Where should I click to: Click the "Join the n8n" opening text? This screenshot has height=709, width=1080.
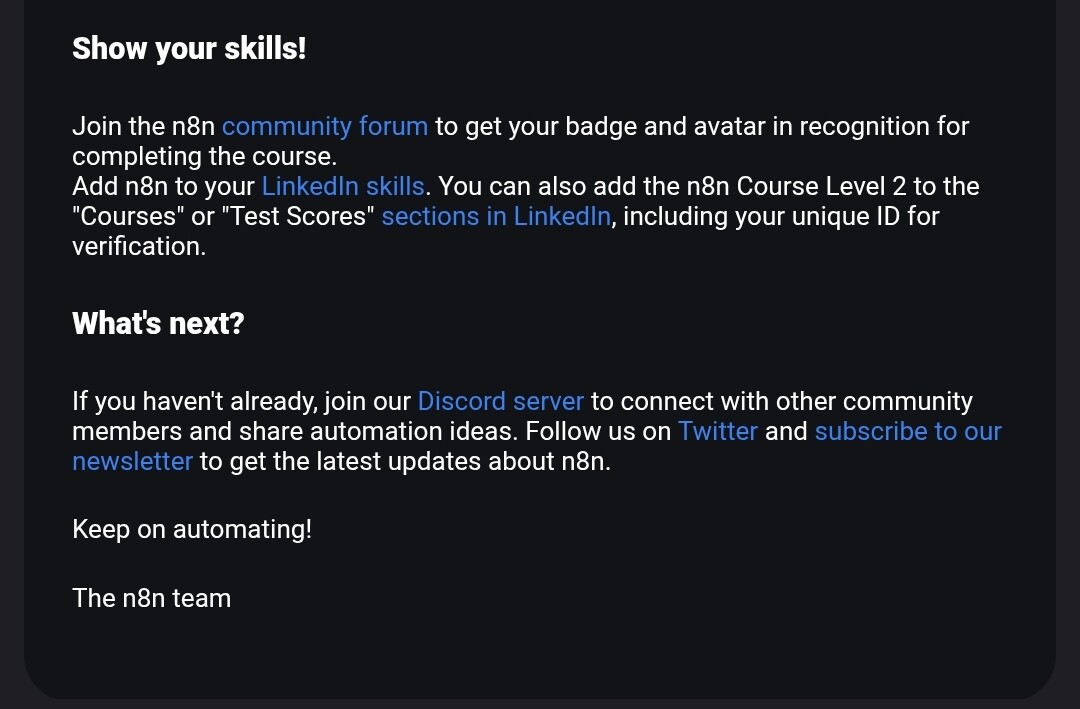tap(143, 127)
